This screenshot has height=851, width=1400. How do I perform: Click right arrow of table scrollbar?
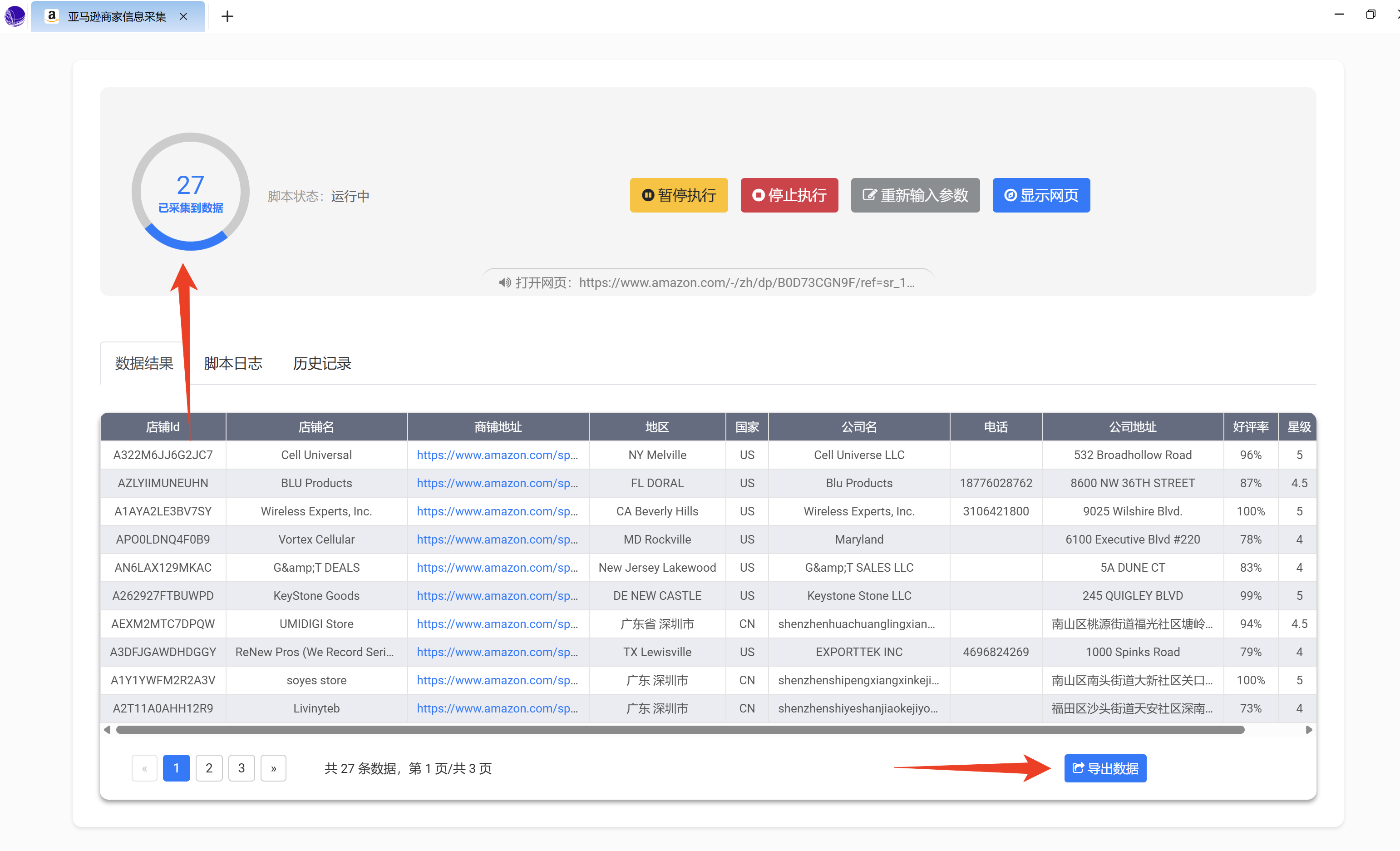click(x=1308, y=729)
